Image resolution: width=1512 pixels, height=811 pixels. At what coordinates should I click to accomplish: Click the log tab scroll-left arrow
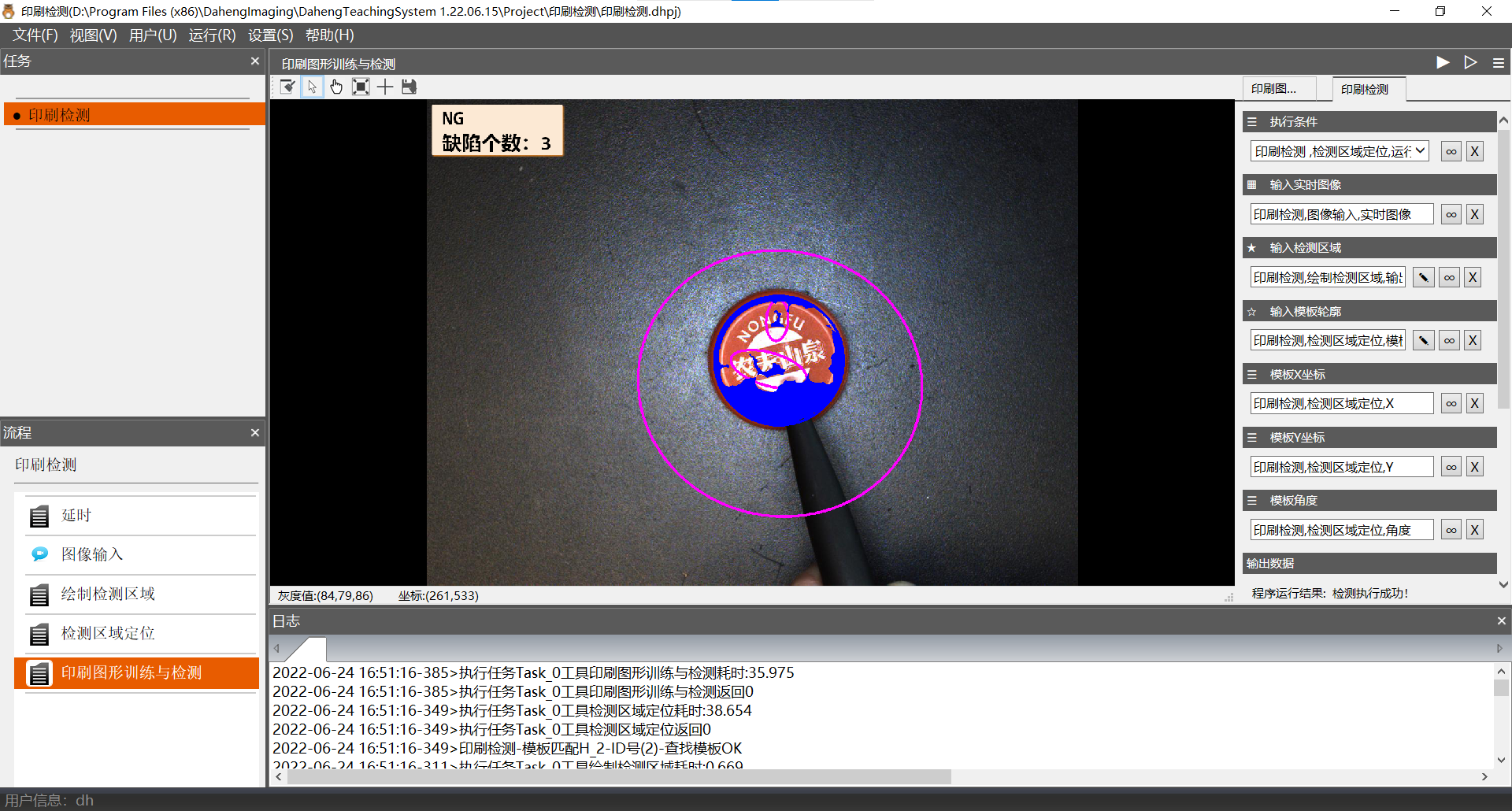pyautogui.click(x=276, y=649)
